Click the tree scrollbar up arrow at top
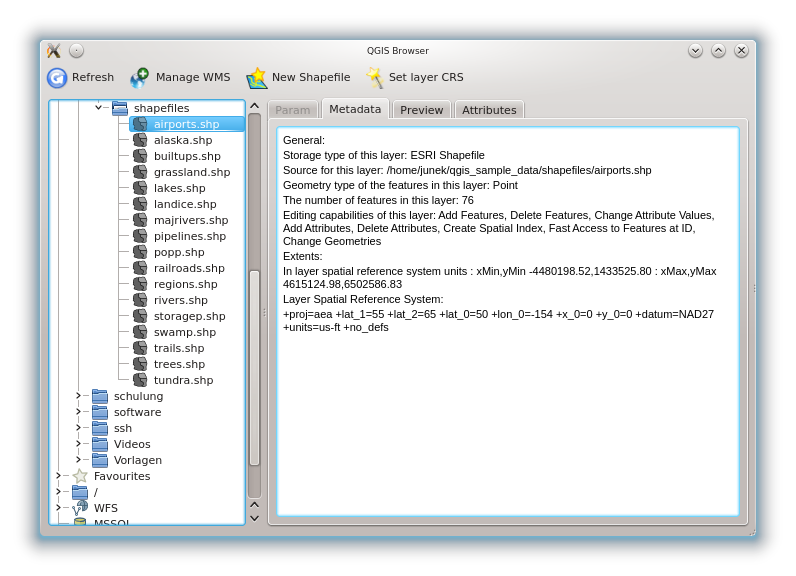This screenshot has width=796, height=576. click(255, 106)
